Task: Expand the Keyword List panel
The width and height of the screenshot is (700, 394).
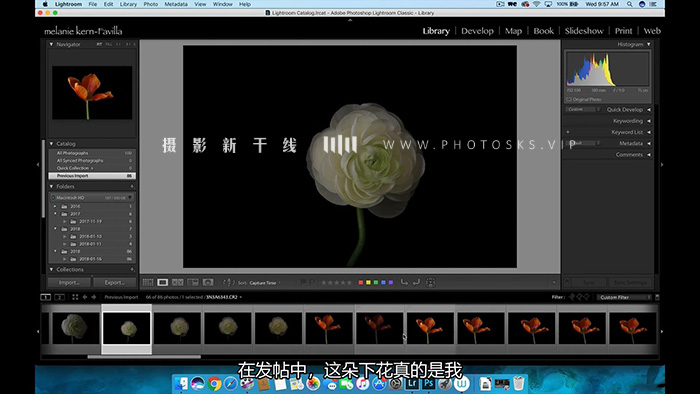Action: coord(649,132)
